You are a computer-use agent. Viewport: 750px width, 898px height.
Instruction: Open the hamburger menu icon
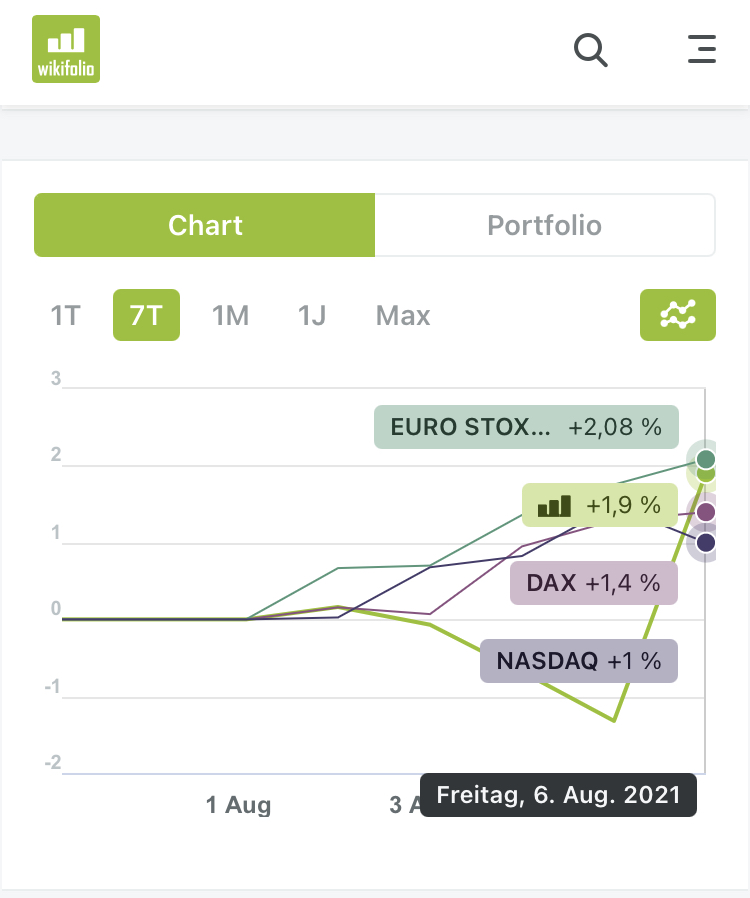pyautogui.click(x=702, y=49)
